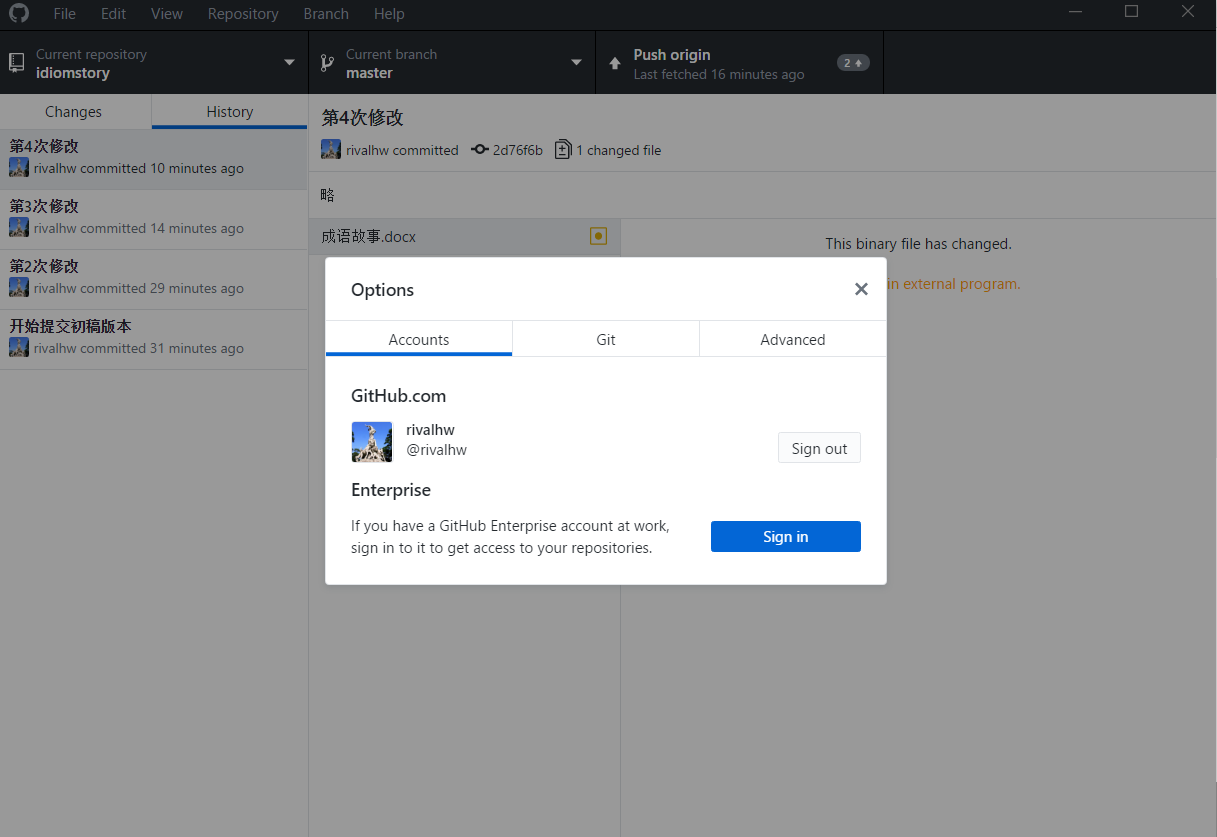Image resolution: width=1217 pixels, height=837 pixels.
Task: Close the Options dialog with X
Action: (861, 289)
